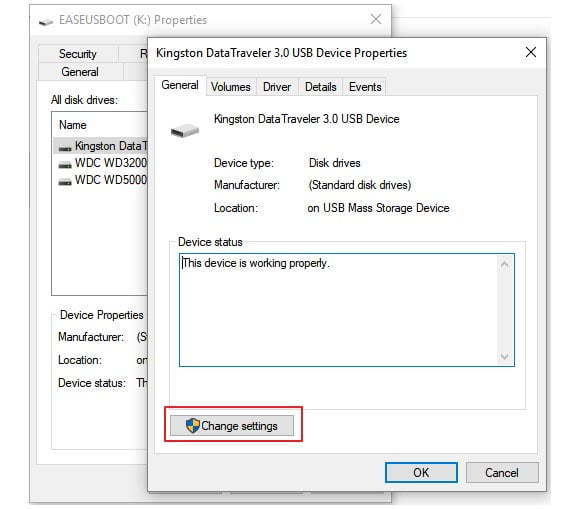Open the Driver tab
The image size is (580, 509).
pos(277,87)
